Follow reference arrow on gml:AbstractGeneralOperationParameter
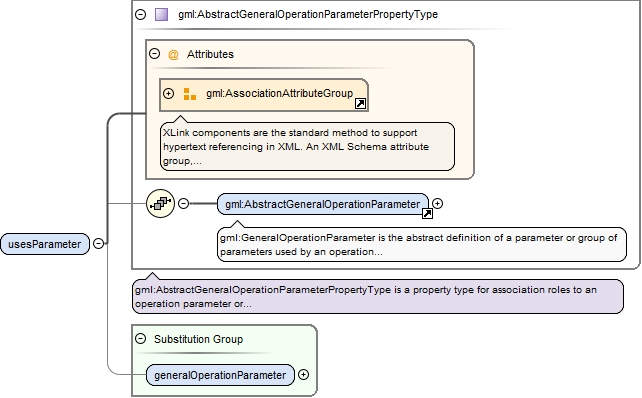Image resolution: width=642 pixels, height=398 pixels. click(x=427, y=213)
